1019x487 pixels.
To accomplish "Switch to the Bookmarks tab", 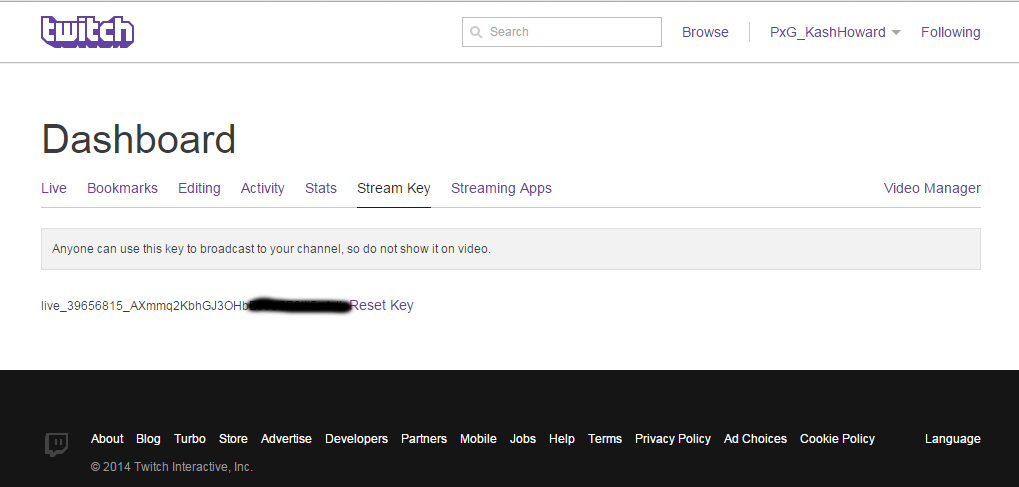I will click(x=122, y=188).
